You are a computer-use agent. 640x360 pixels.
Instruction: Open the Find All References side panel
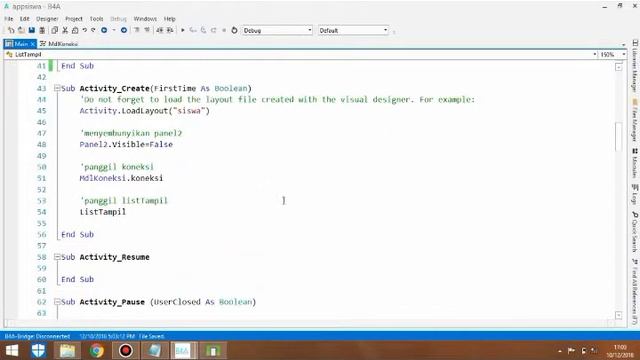tap(635, 292)
